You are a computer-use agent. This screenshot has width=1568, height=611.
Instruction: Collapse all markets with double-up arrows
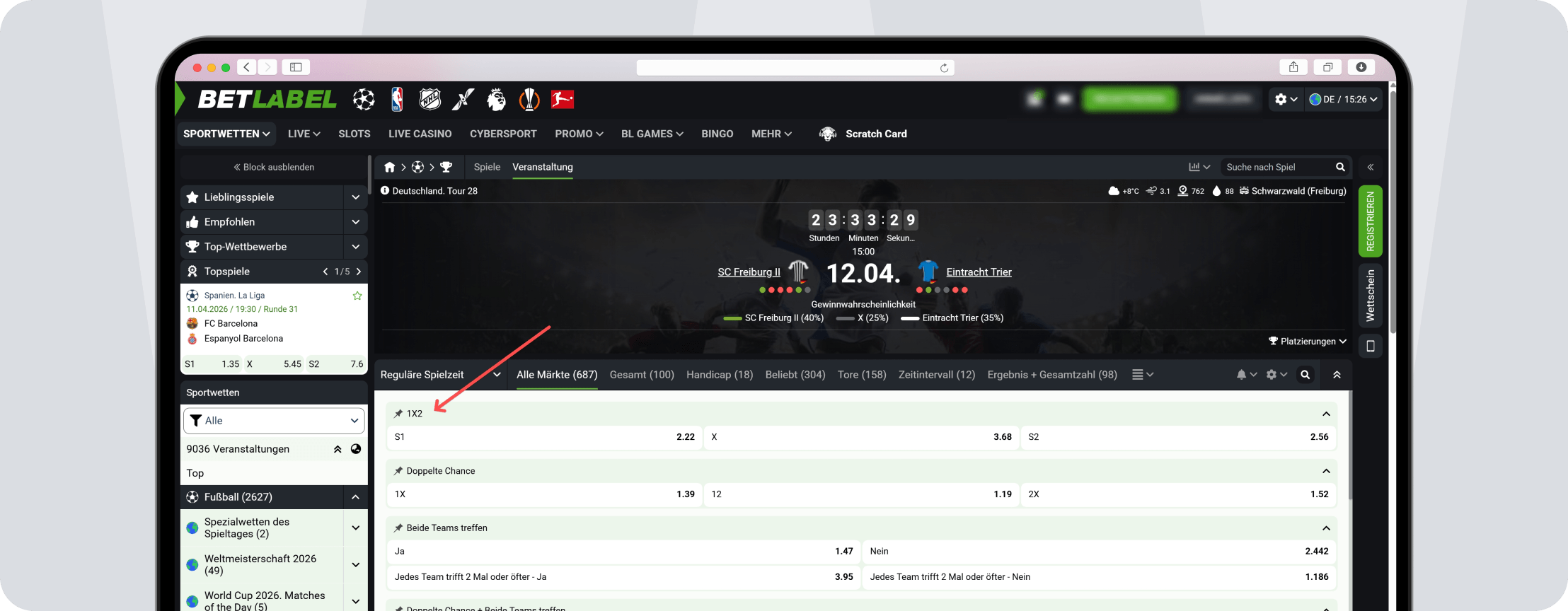point(1337,375)
